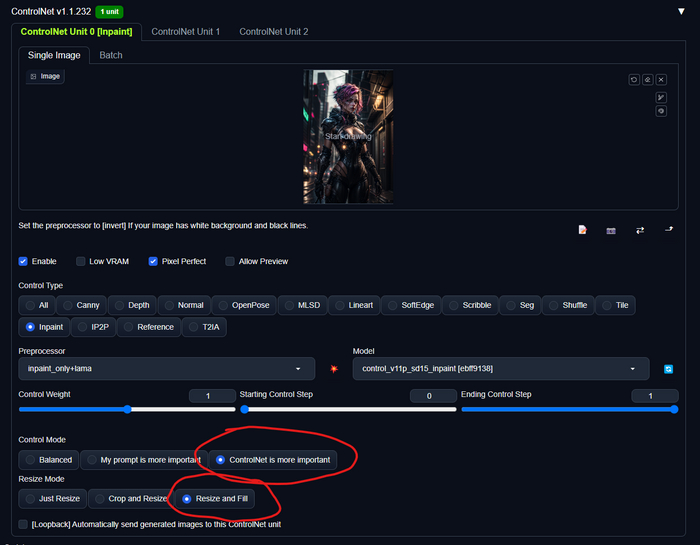The width and height of the screenshot is (700, 545).
Task: Remove the uploaded image with the X icon
Action: pyautogui.click(x=661, y=79)
